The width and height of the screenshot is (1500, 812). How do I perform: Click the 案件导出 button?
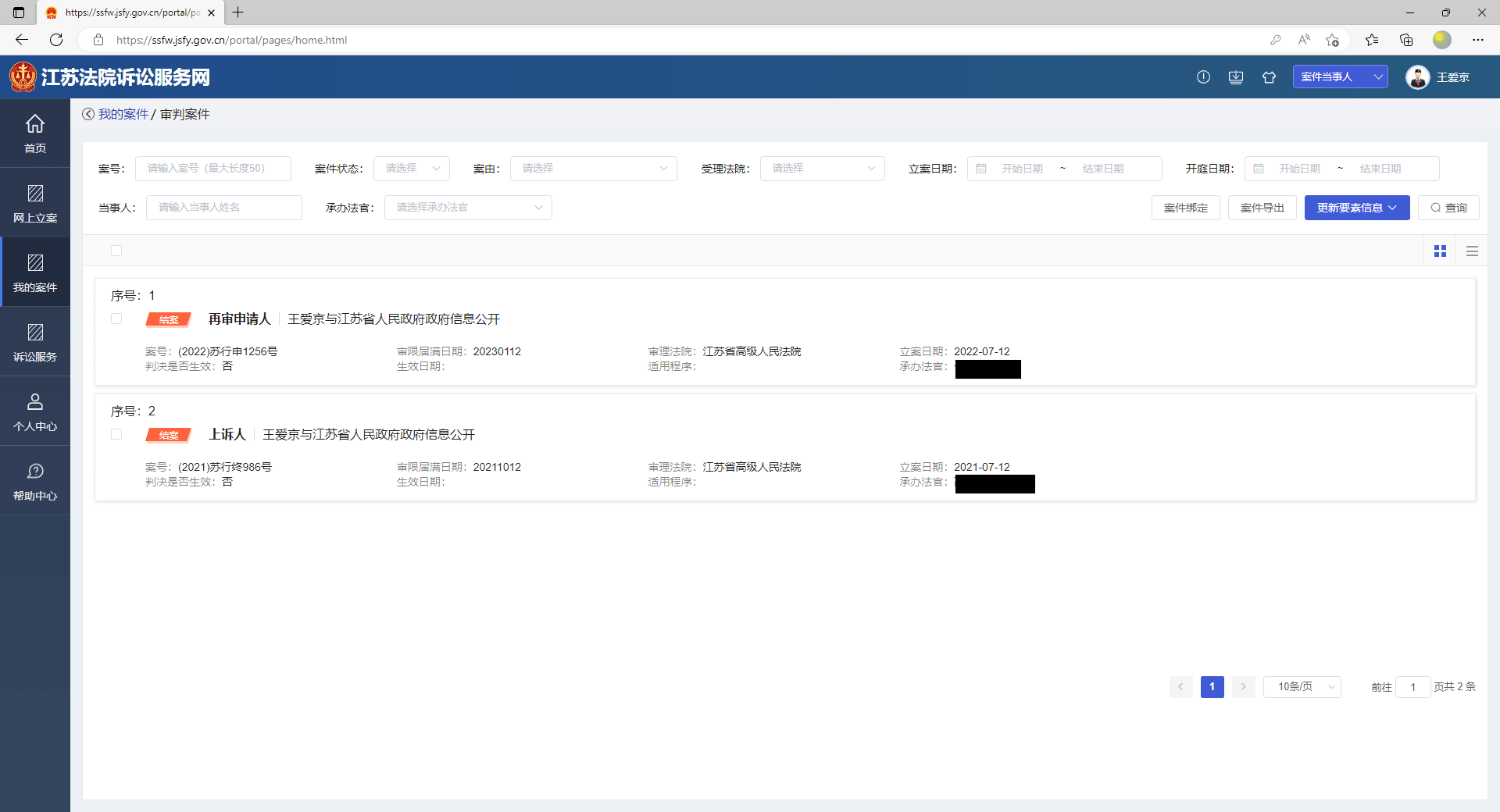tap(1262, 208)
